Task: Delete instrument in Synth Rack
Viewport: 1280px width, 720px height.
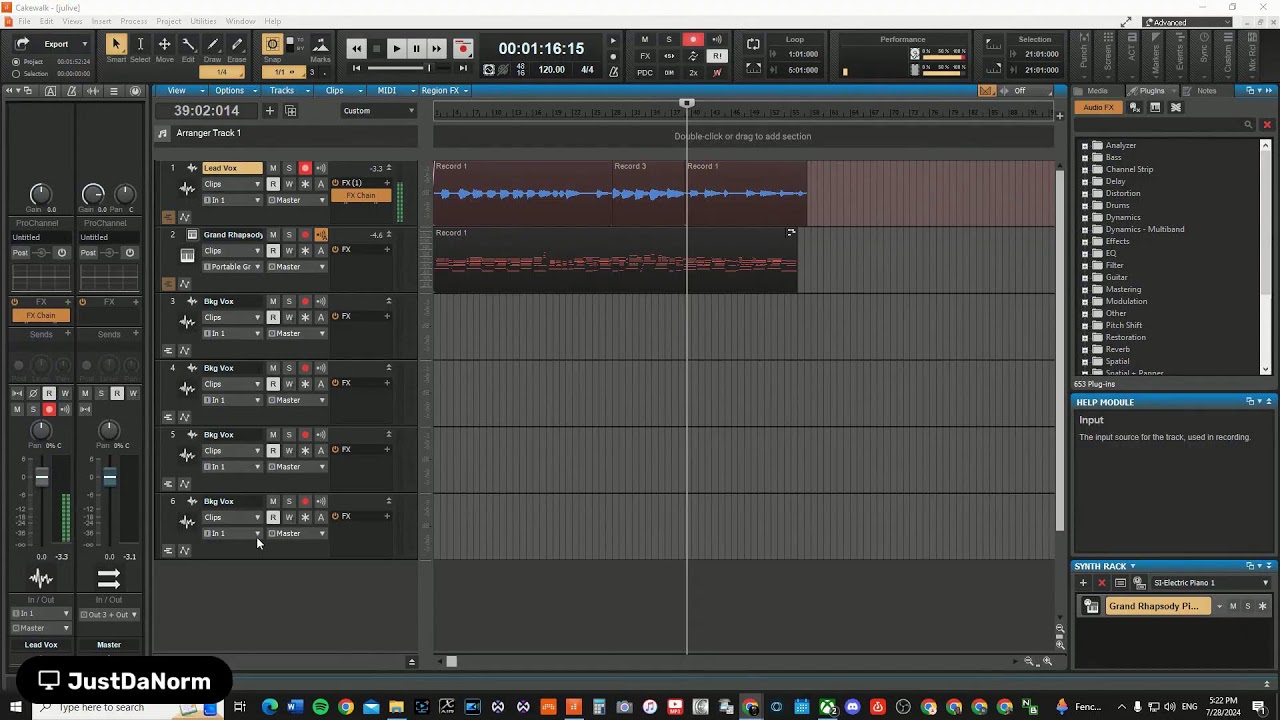Action: coord(1102,583)
